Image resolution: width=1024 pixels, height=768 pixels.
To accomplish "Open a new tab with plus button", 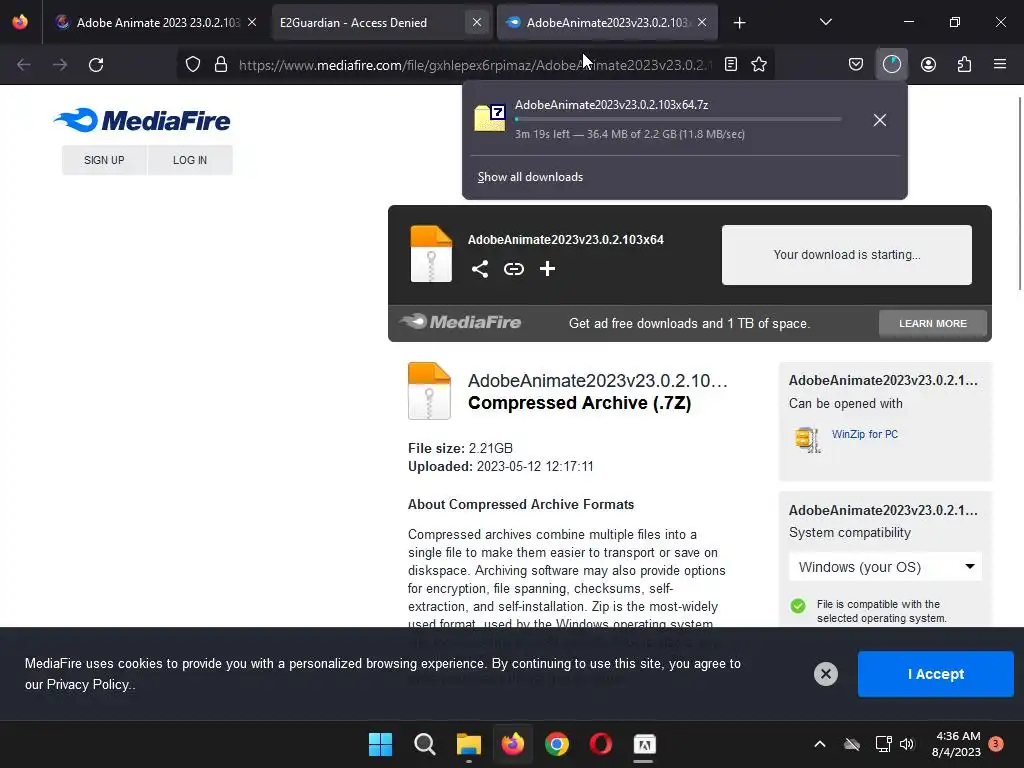I will point(739,23).
